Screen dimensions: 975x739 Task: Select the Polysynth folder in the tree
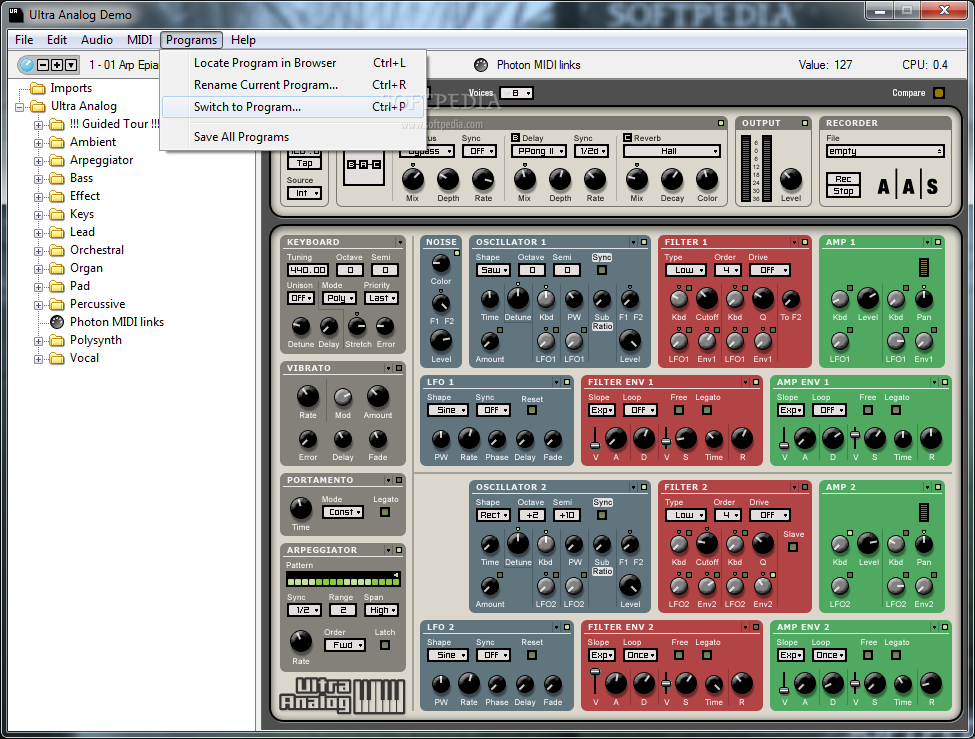96,340
